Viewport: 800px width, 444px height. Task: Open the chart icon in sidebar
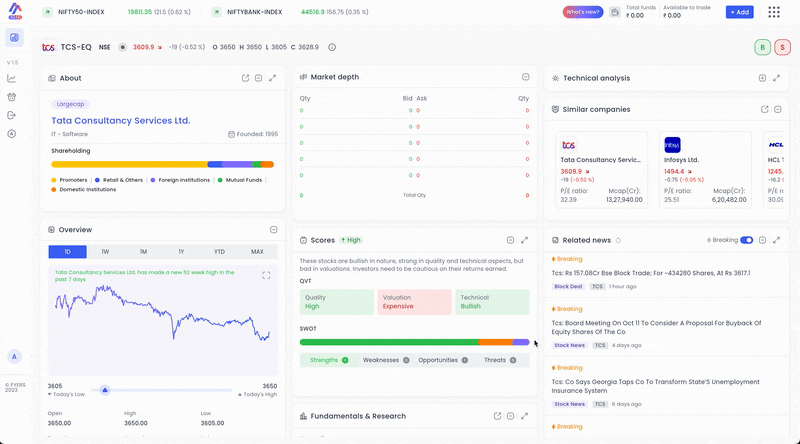(12, 79)
